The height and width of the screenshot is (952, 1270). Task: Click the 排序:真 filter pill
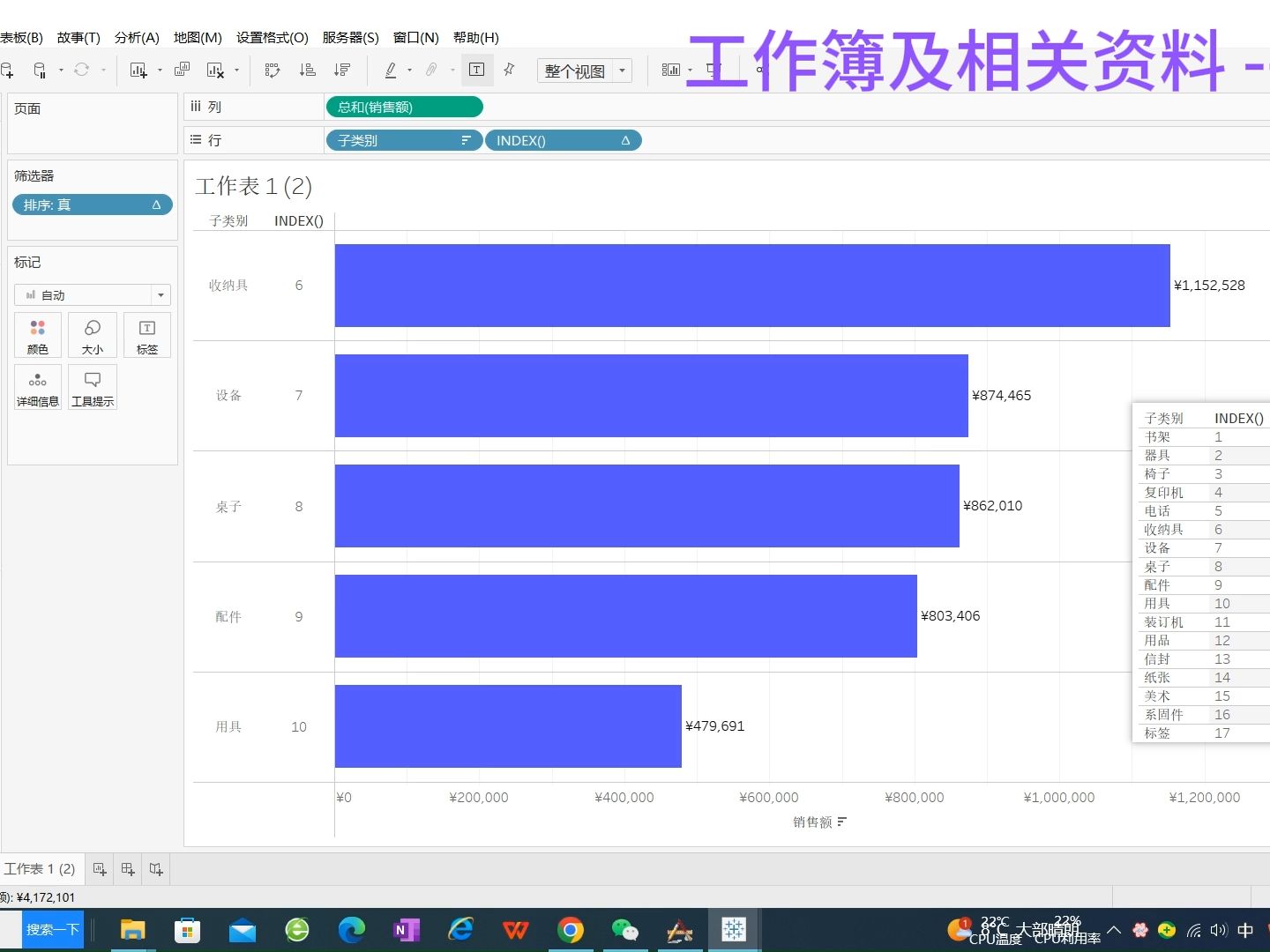(92, 205)
